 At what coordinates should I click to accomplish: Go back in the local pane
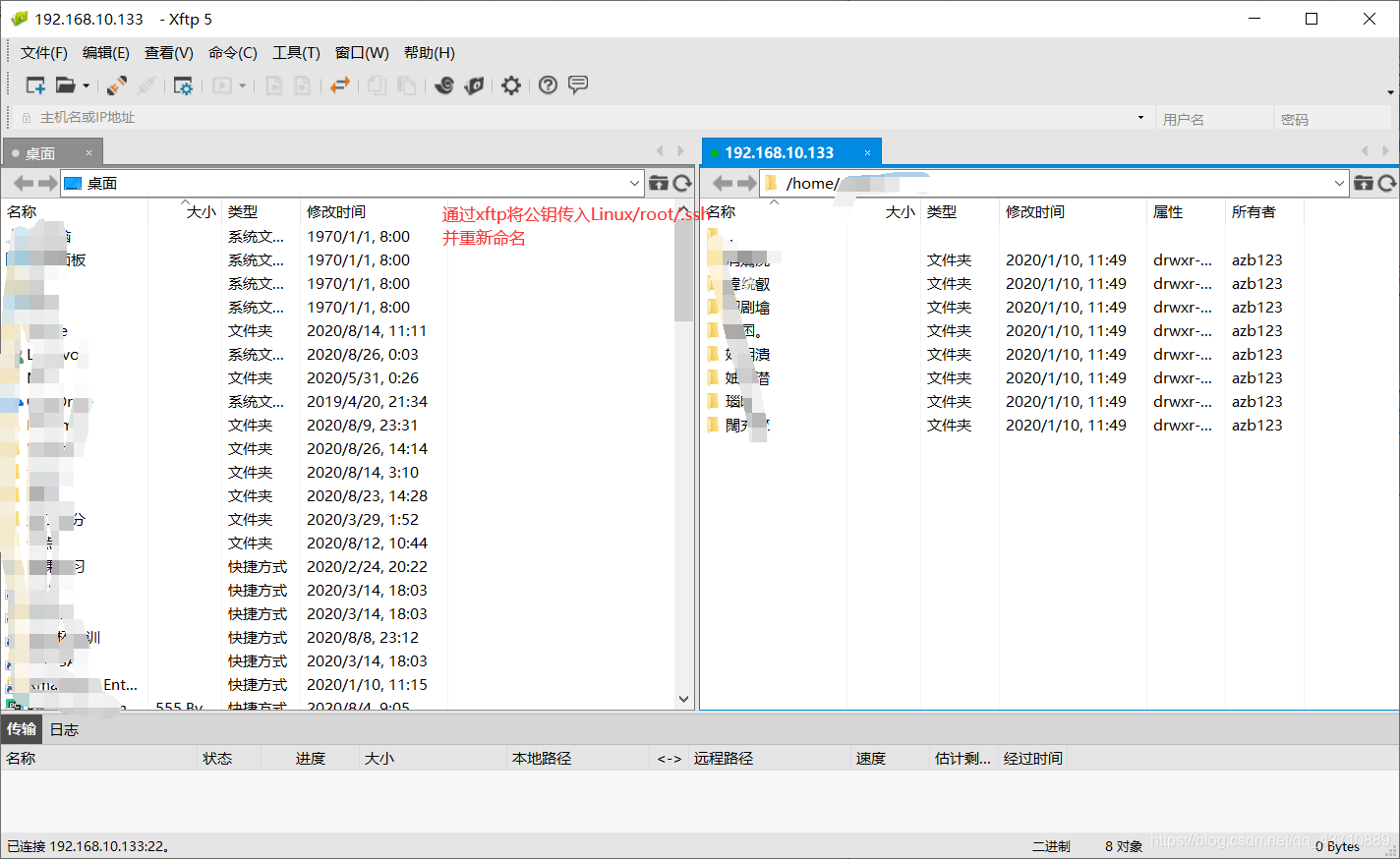24,183
